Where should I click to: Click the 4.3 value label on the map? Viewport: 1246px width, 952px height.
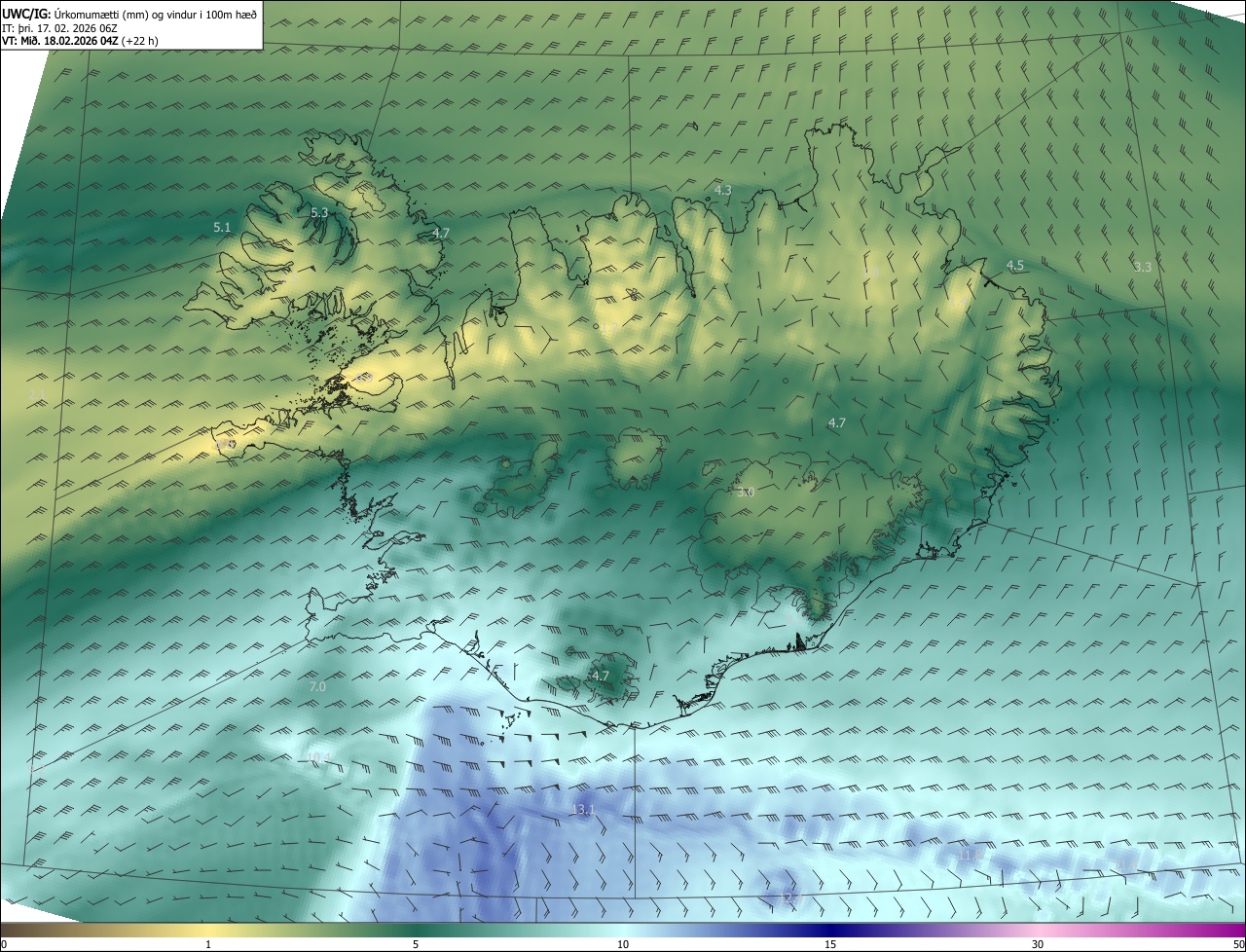(x=722, y=190)
